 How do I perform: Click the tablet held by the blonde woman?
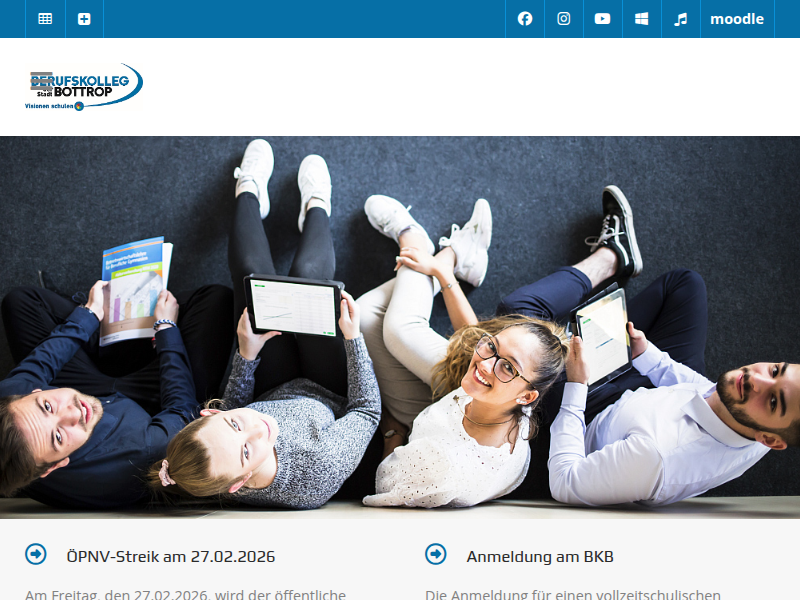coord(293,305)
